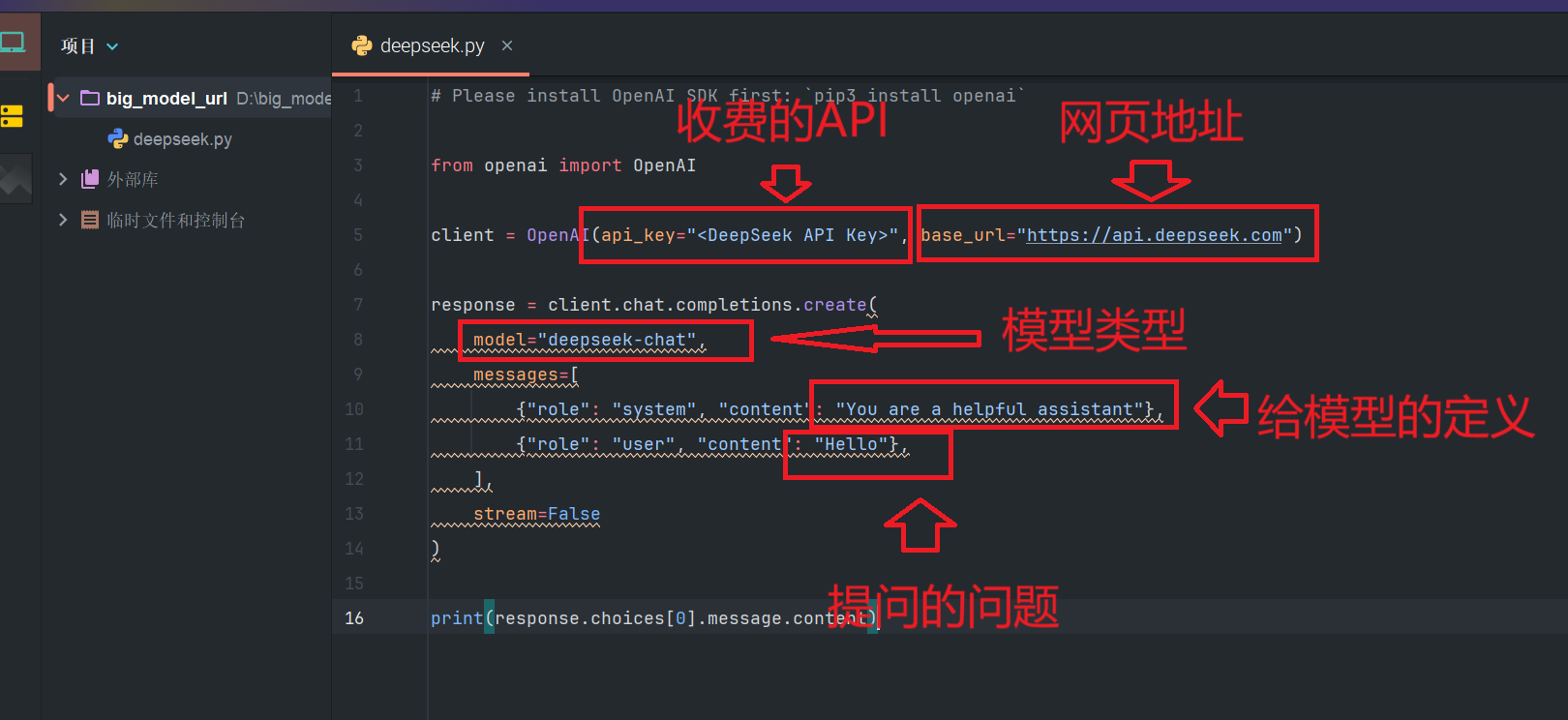Click the comment on line 1
Viewport: 1568px width, 720px height.
(x=728, y=96)
